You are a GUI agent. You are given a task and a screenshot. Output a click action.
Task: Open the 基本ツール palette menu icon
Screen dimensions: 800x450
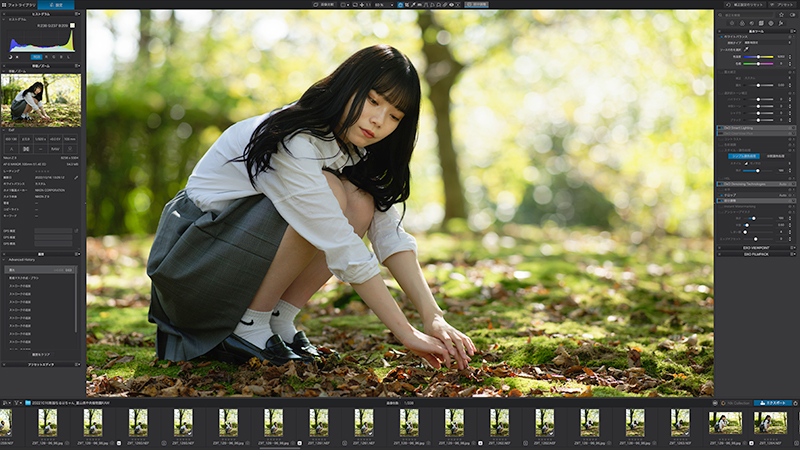[793, 31]
